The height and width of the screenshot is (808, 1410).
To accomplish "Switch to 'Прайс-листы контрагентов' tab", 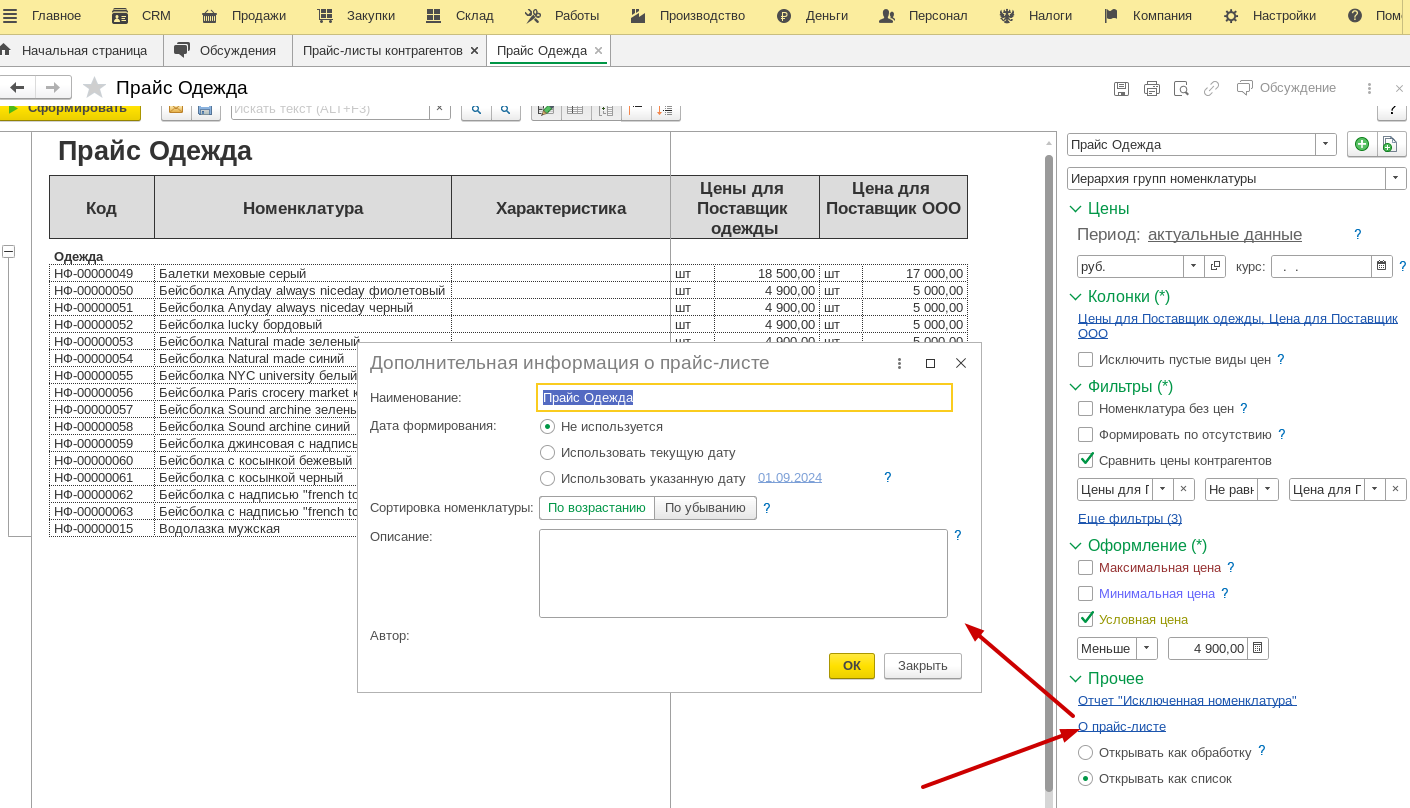I will 382,50.
